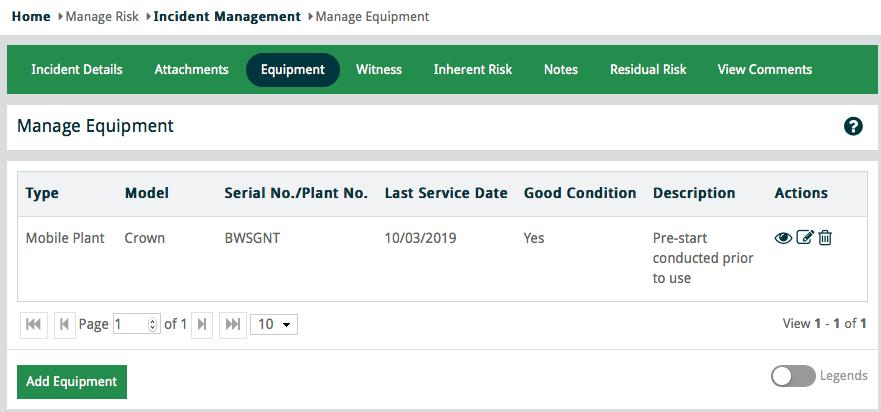Screen dimensions: 881x412
Task: Click the Incident Management breadcrumb link
Action: point(227,16)
